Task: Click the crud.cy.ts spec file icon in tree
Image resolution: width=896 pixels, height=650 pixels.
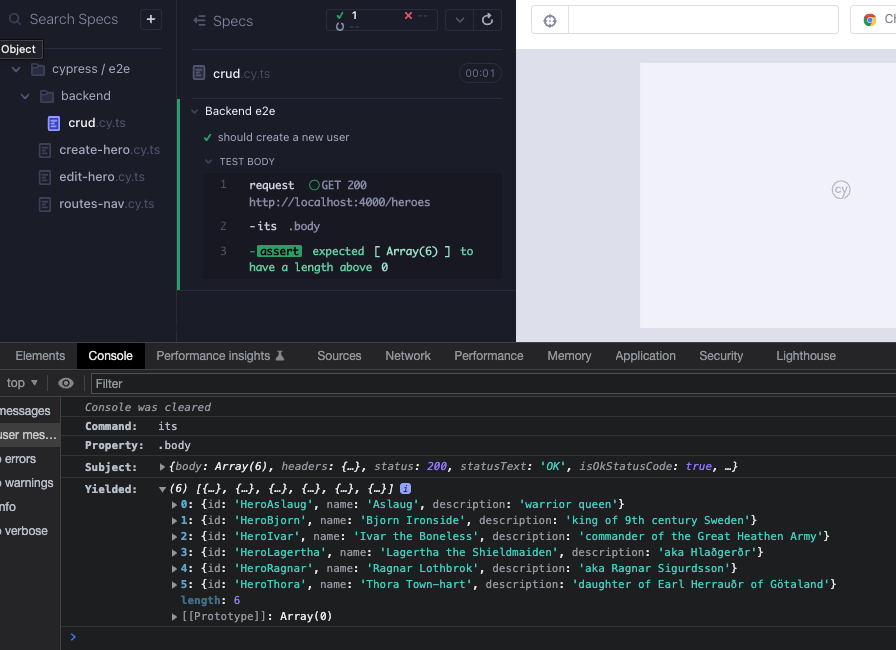Action: coord(54,123)
